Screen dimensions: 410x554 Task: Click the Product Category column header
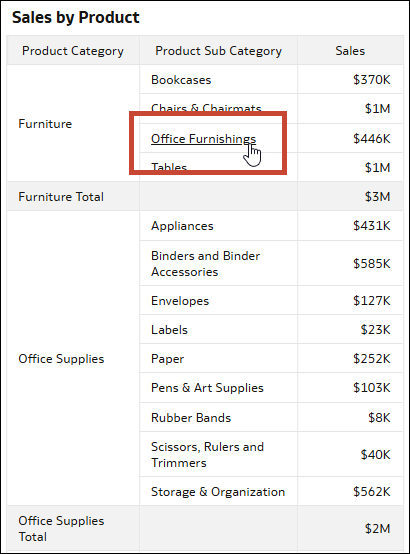[x=73, y=51]
